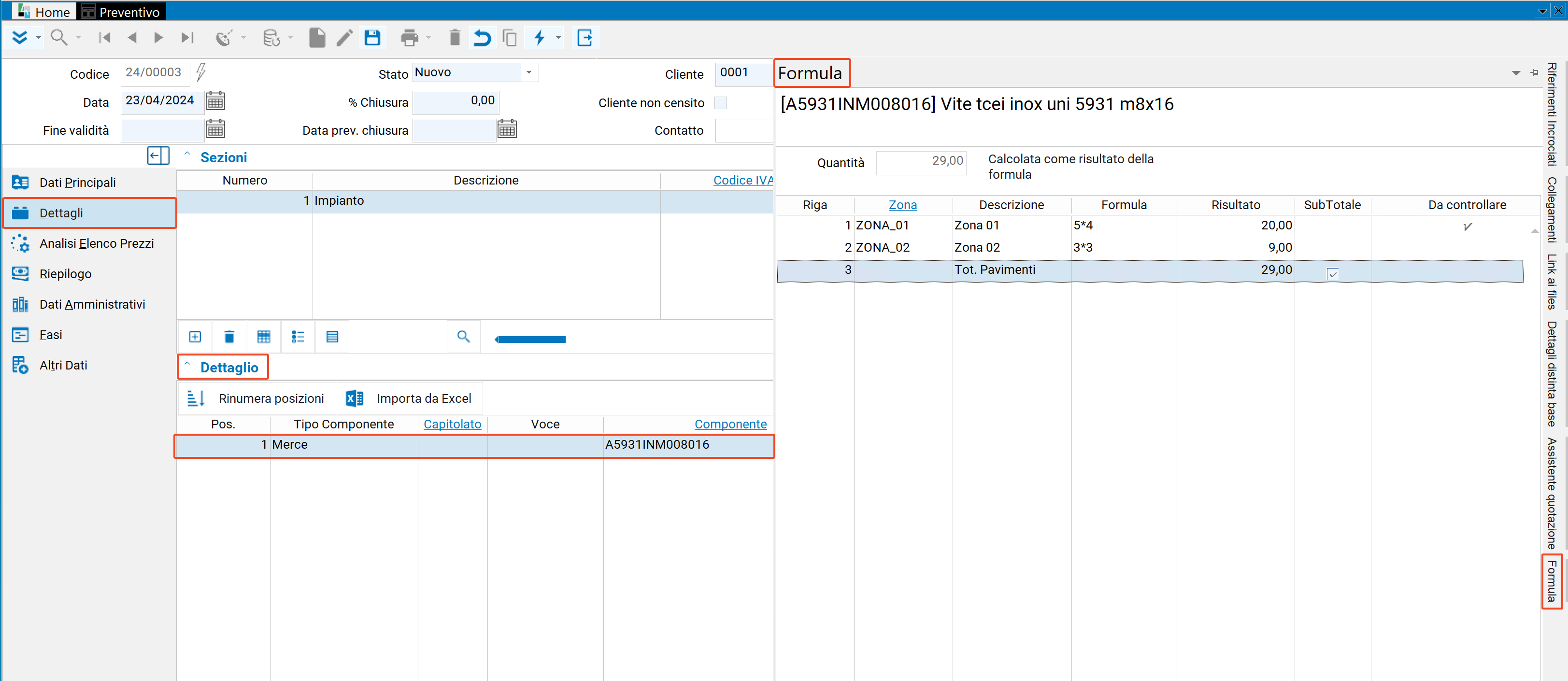The width and height of the screenshot is (1568, 681).
Task: Switch to the Home tab
Action: pos(44,12)
